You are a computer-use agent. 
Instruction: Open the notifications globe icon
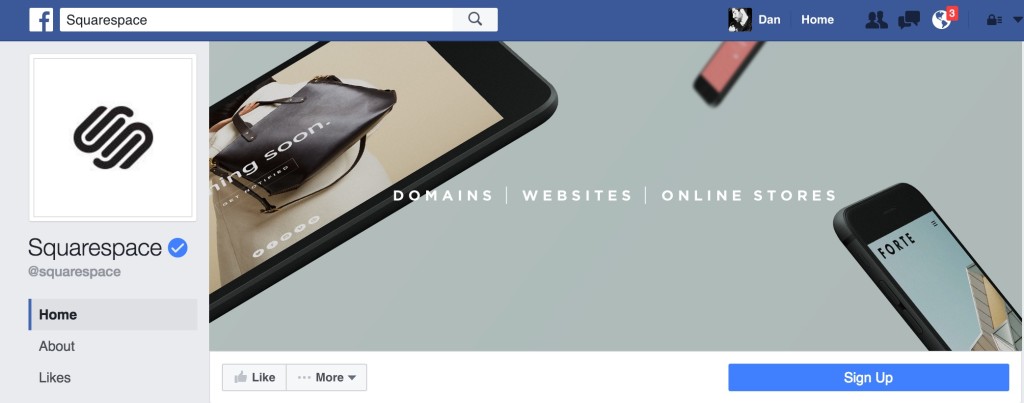coord(941,20)
